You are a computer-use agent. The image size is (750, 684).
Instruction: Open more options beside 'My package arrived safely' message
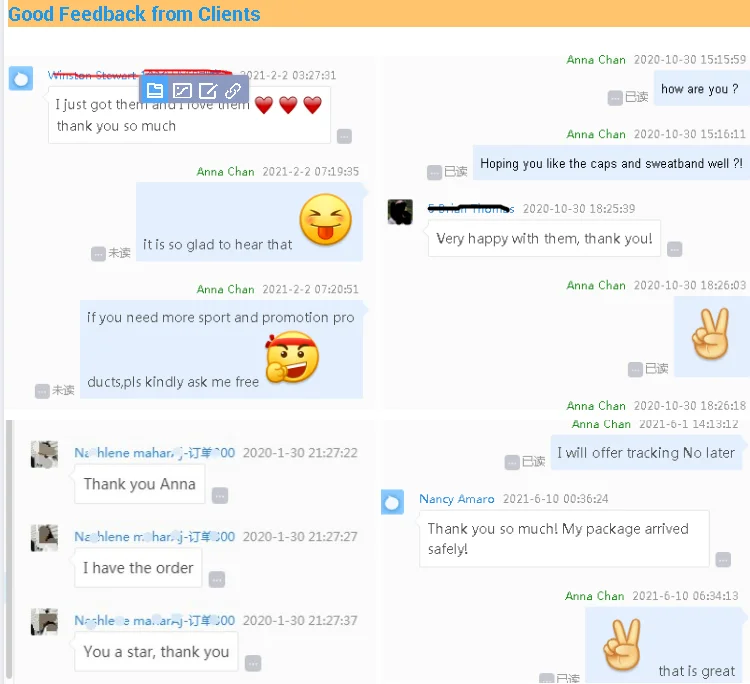tap(723, 560)
